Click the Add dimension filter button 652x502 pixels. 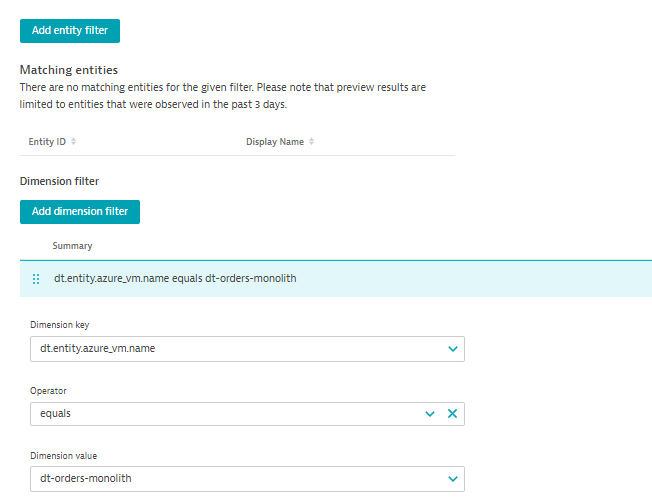[x=80, y=212]
